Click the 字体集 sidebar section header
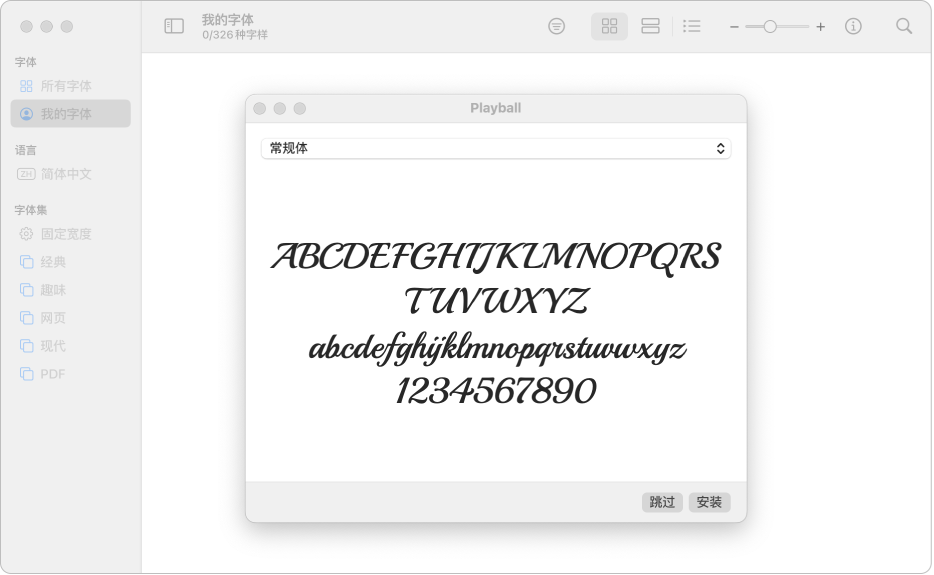 coord(31,210)
